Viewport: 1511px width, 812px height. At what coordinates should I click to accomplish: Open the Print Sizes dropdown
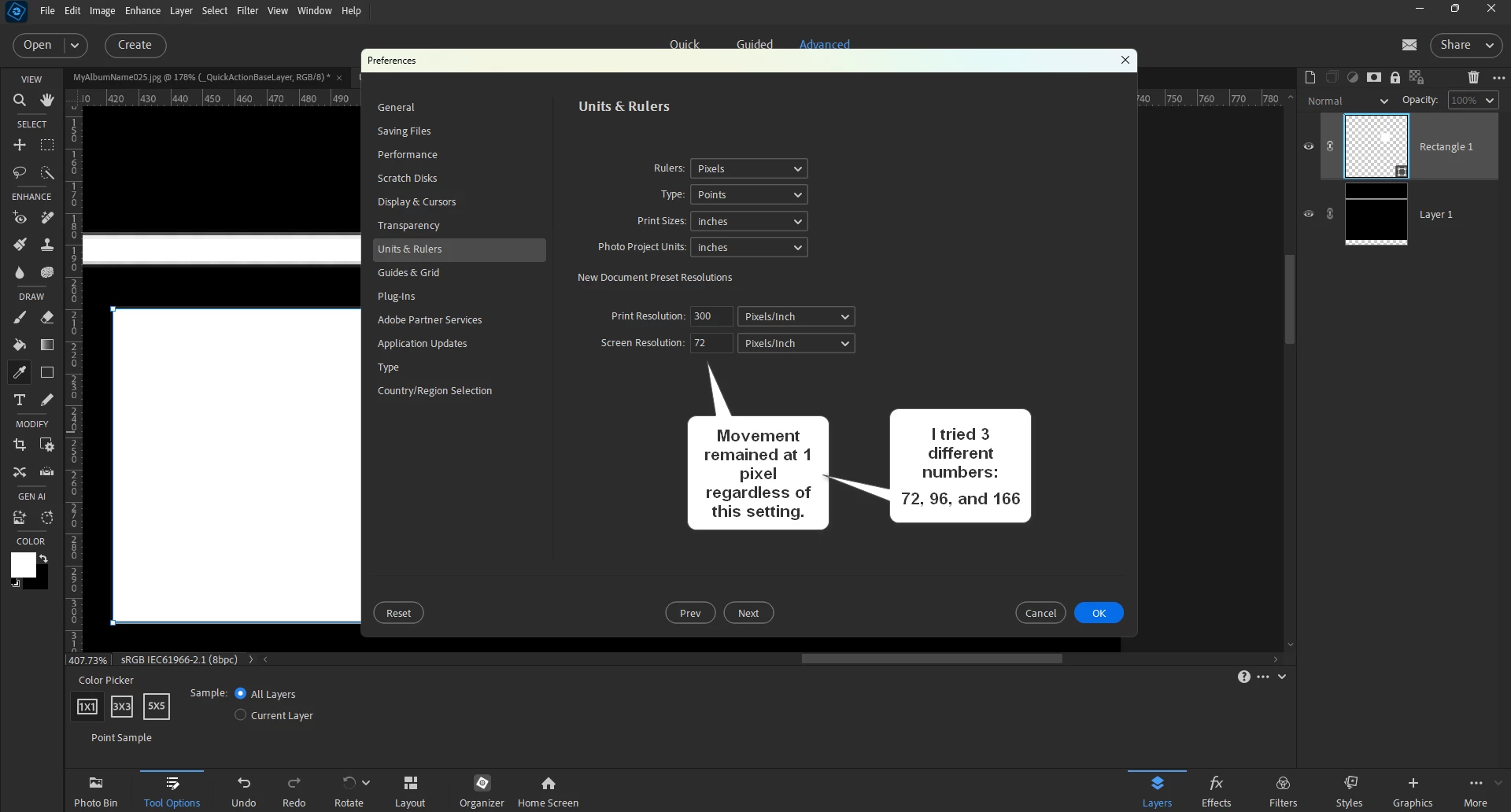click(749, 221)
